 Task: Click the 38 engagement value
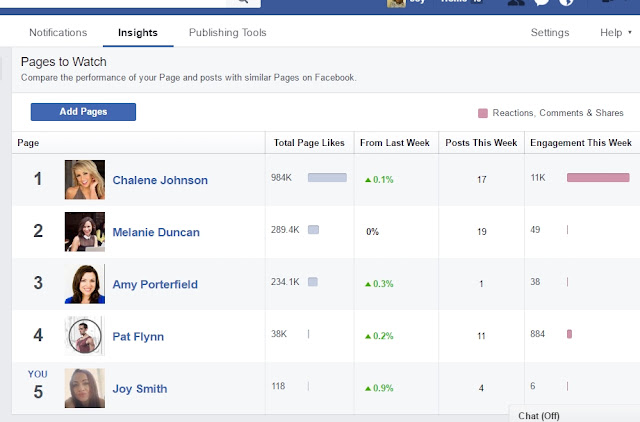535,282
